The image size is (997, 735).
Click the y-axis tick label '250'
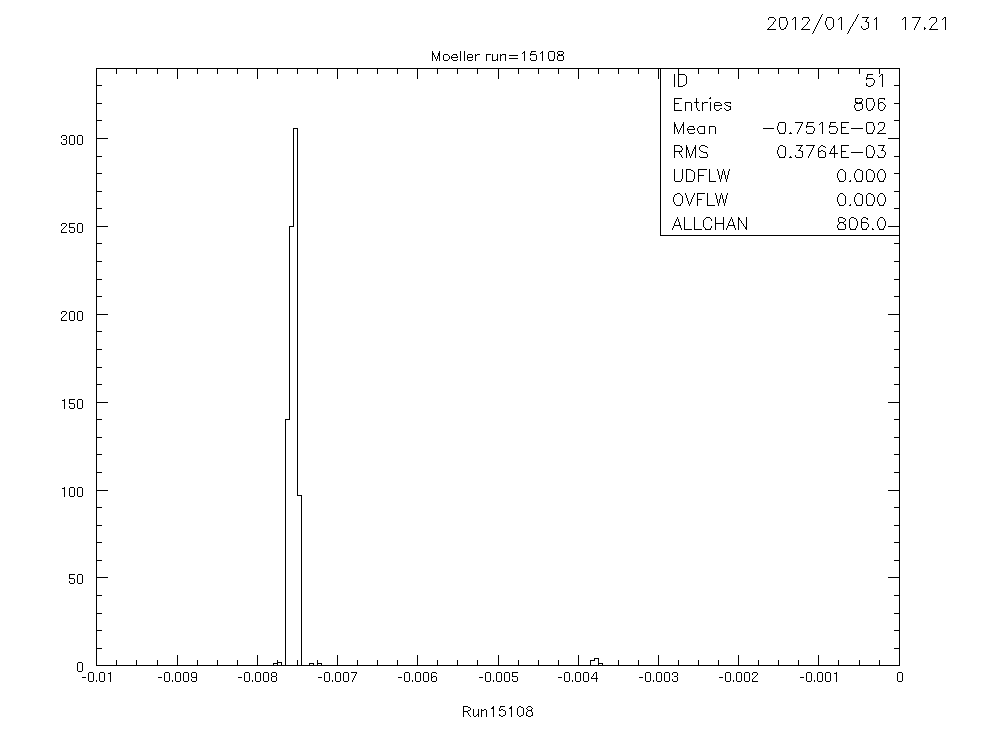[72, 228]
